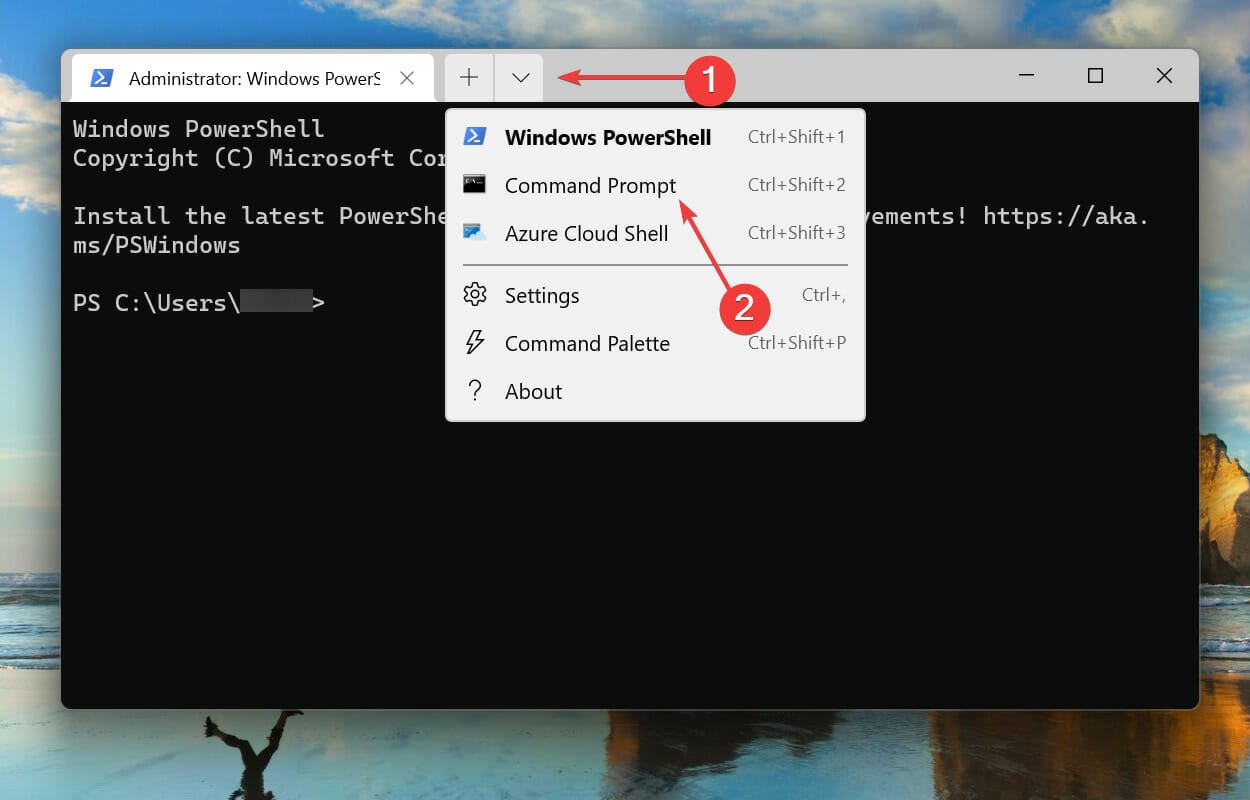1250x800 pixels.
Task: Click the Copyright (C) Microsoft line
Action: 260,158
